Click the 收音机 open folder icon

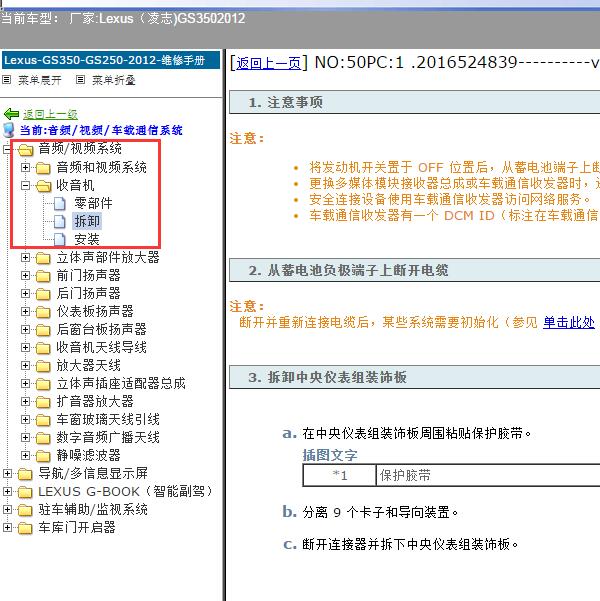pyautogui.click(x=43, y=186)
